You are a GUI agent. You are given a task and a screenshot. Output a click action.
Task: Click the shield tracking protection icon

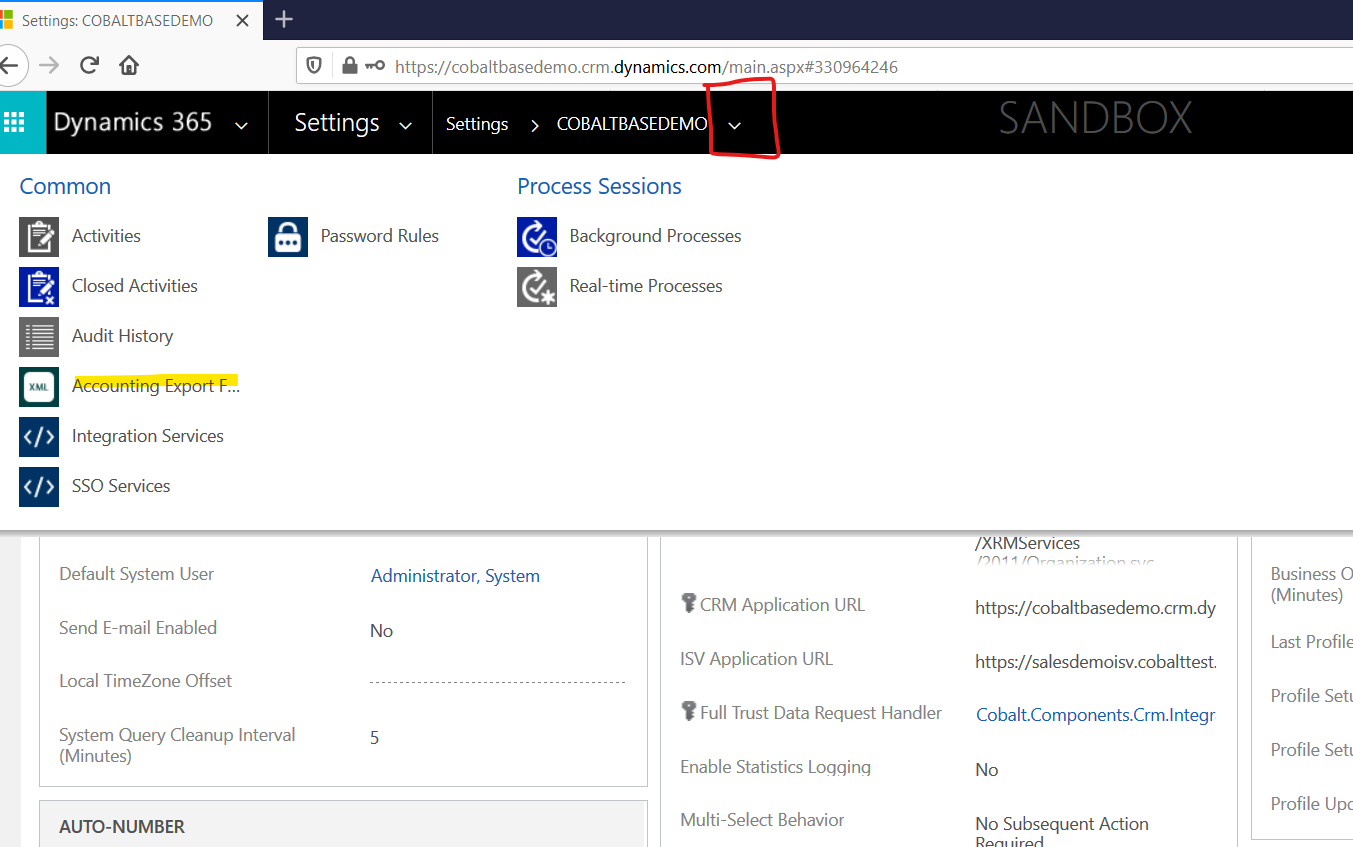[314, 67]
